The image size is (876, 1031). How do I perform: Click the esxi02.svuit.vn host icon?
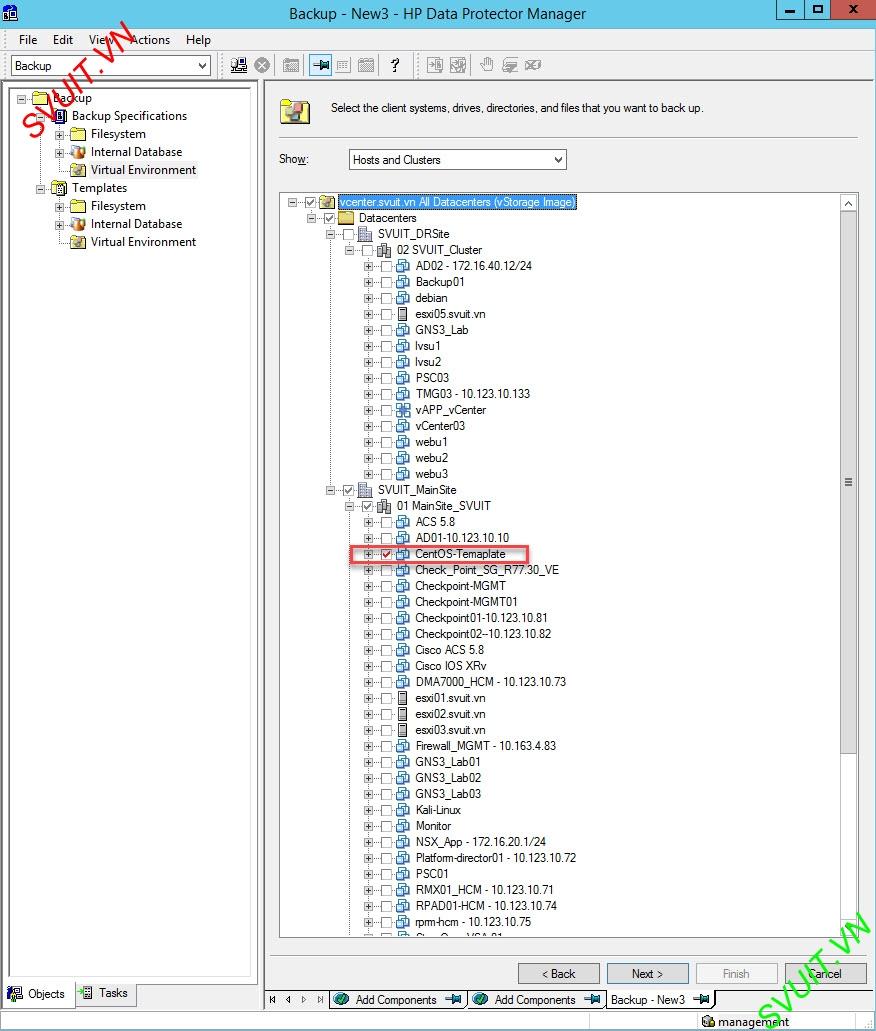402,714
